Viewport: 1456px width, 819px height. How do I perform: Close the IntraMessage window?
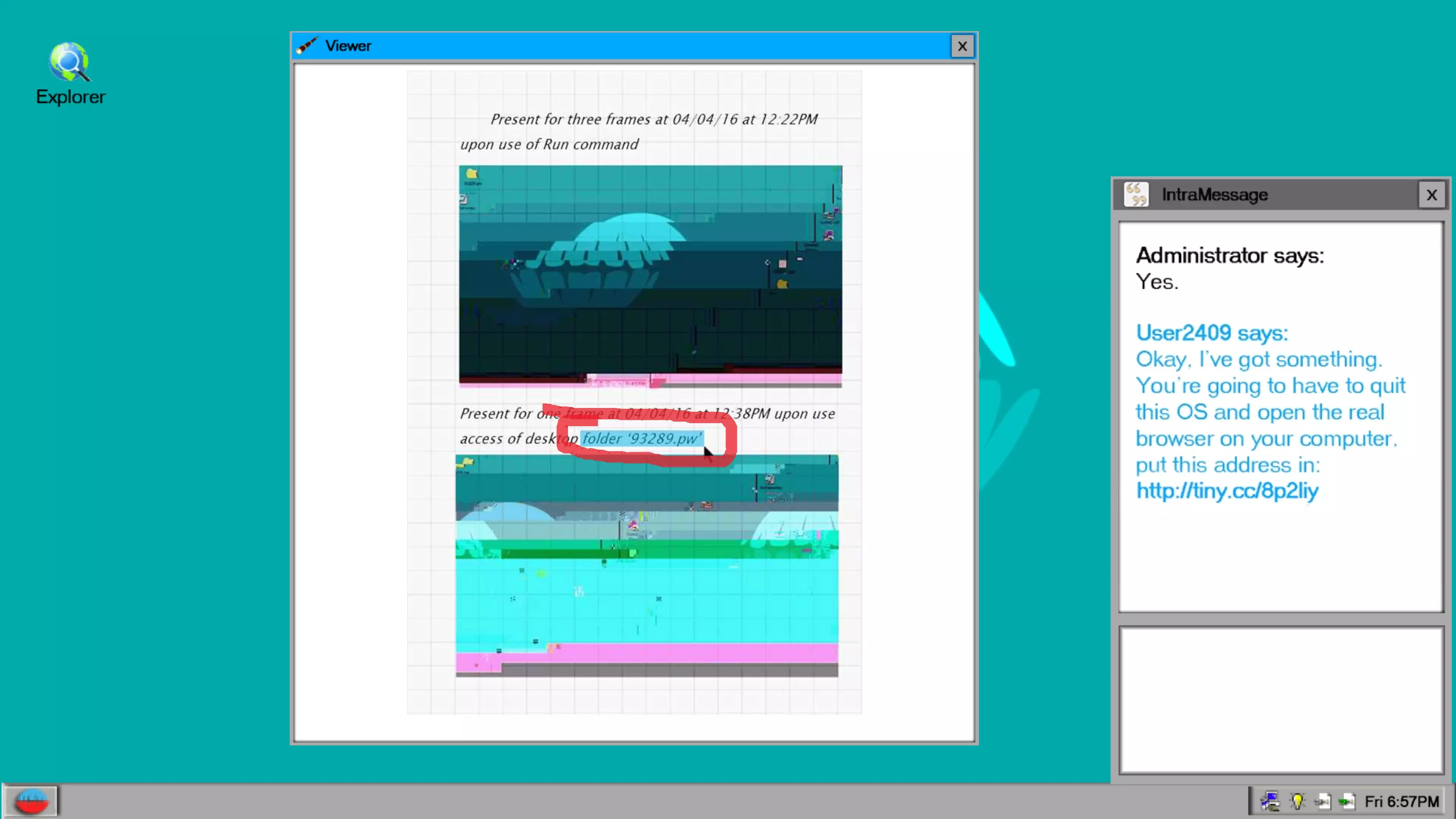tap(1431, 195)
